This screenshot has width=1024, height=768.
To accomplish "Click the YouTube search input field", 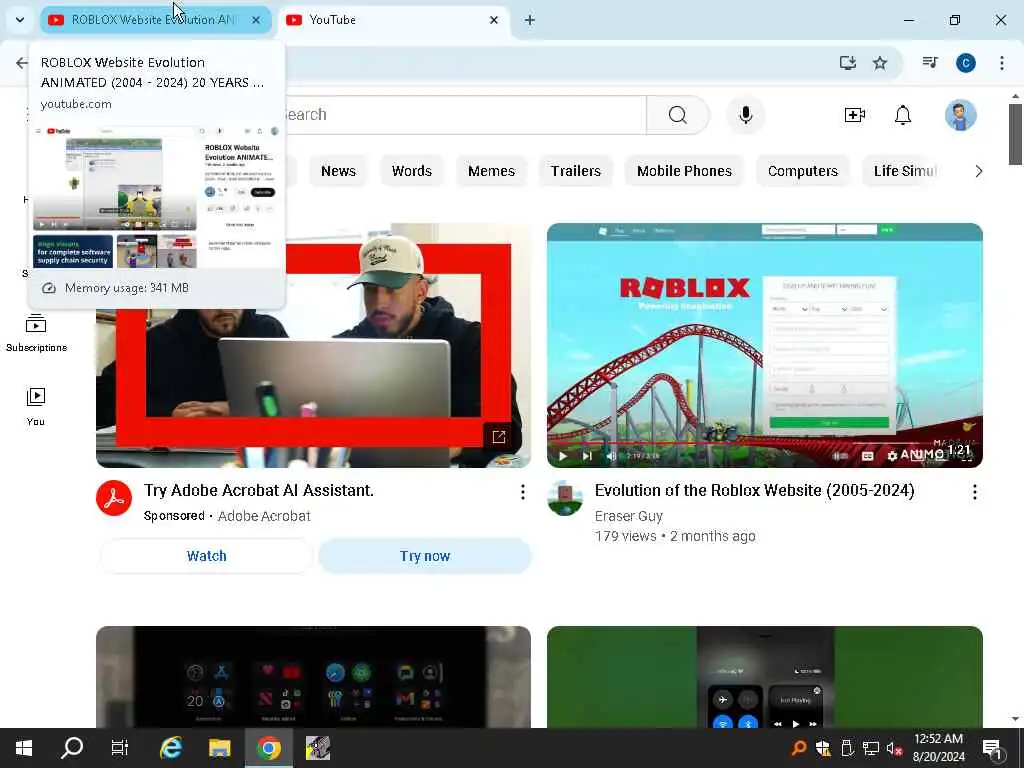I will coord(464,115).
